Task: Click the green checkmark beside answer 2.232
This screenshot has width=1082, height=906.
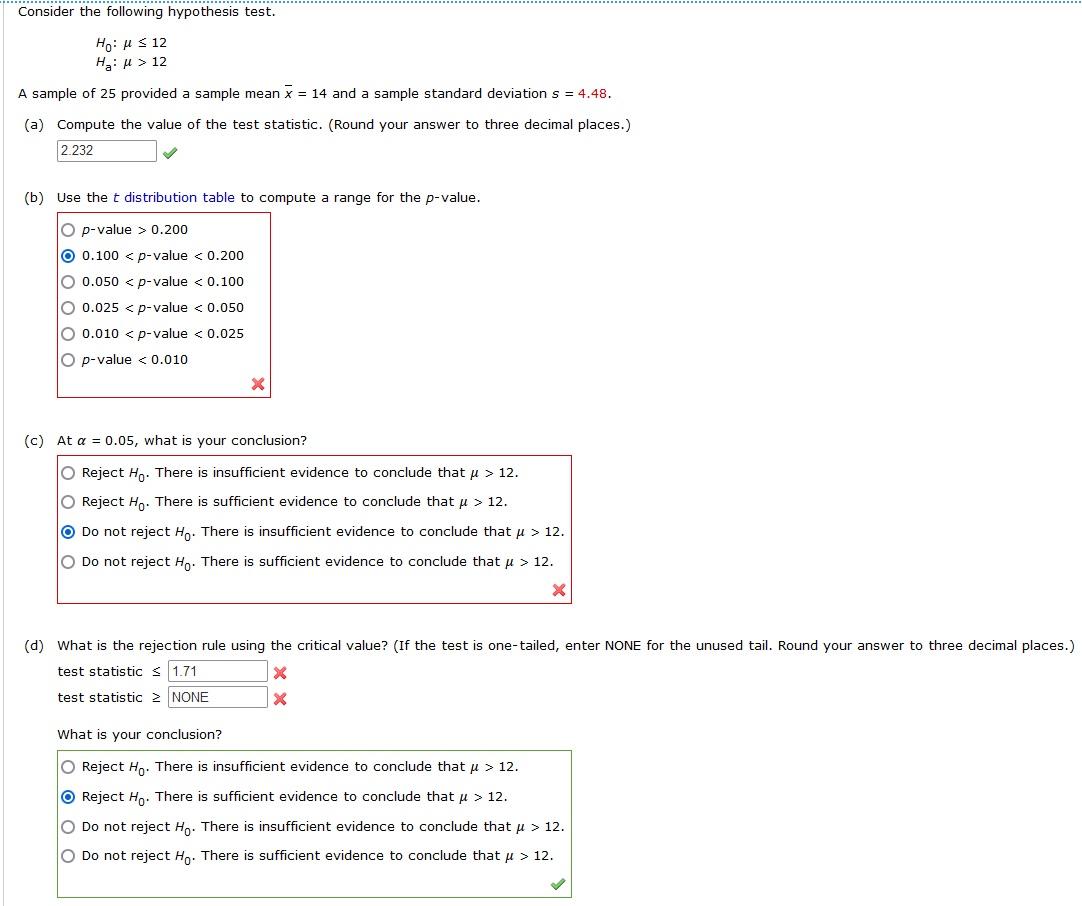Action: (x=170, y=151)
